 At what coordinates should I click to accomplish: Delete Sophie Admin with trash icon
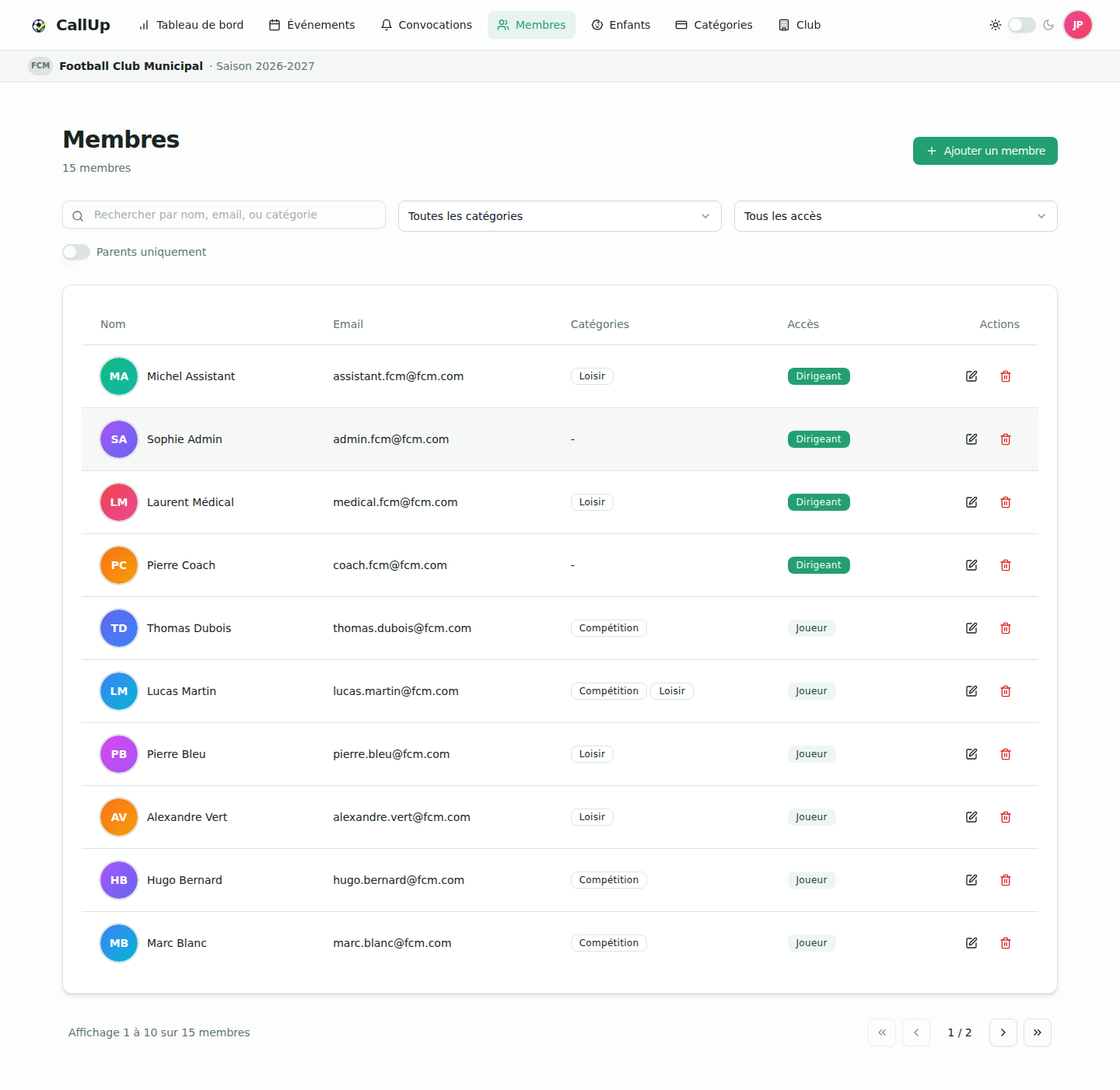(1006, 439)
